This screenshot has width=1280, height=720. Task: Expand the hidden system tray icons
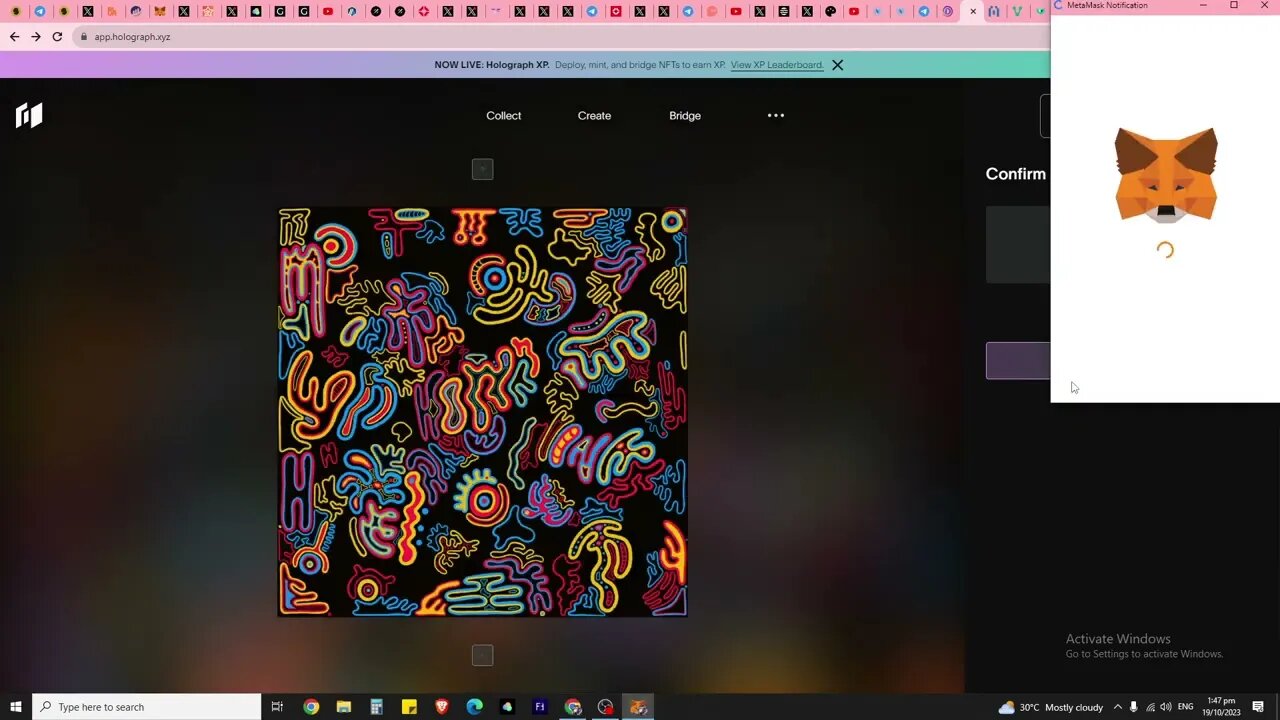coord(1118,707)
